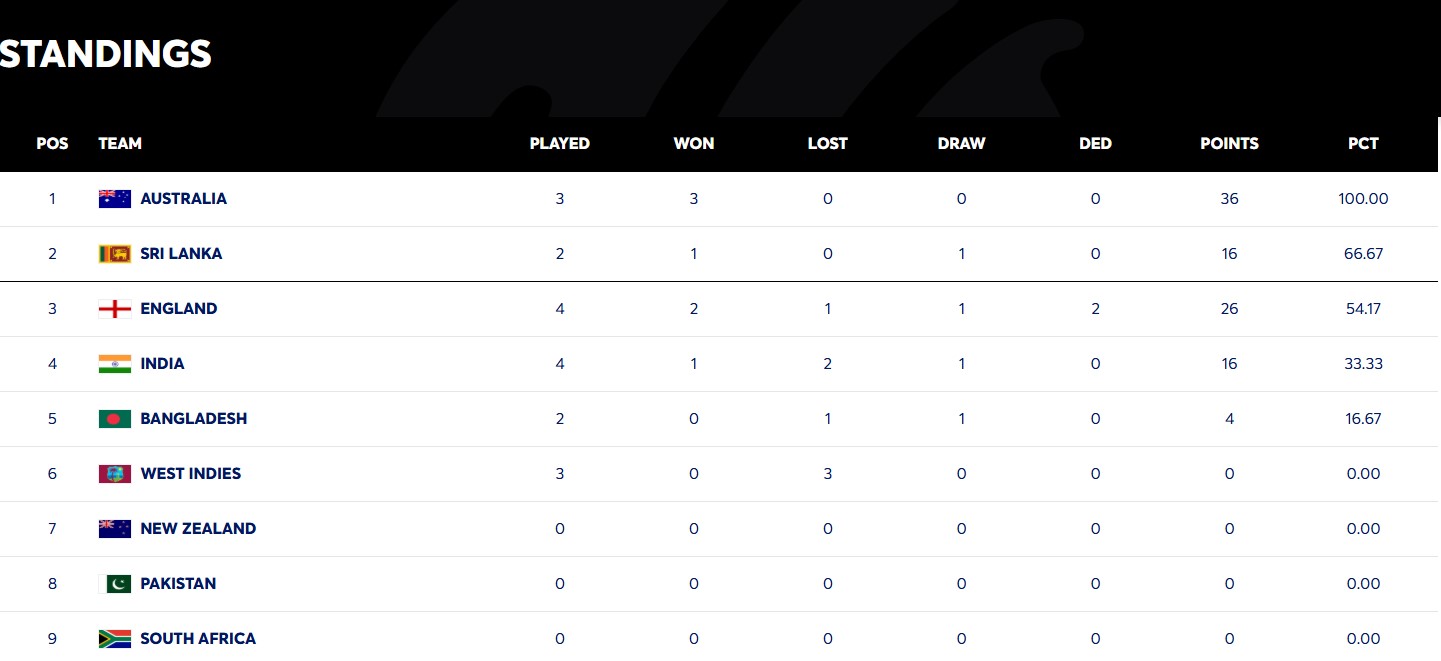This screenshot has height=661, width=1441.
Task: Select the England flag icon
Action: click(x=115, y=309)
